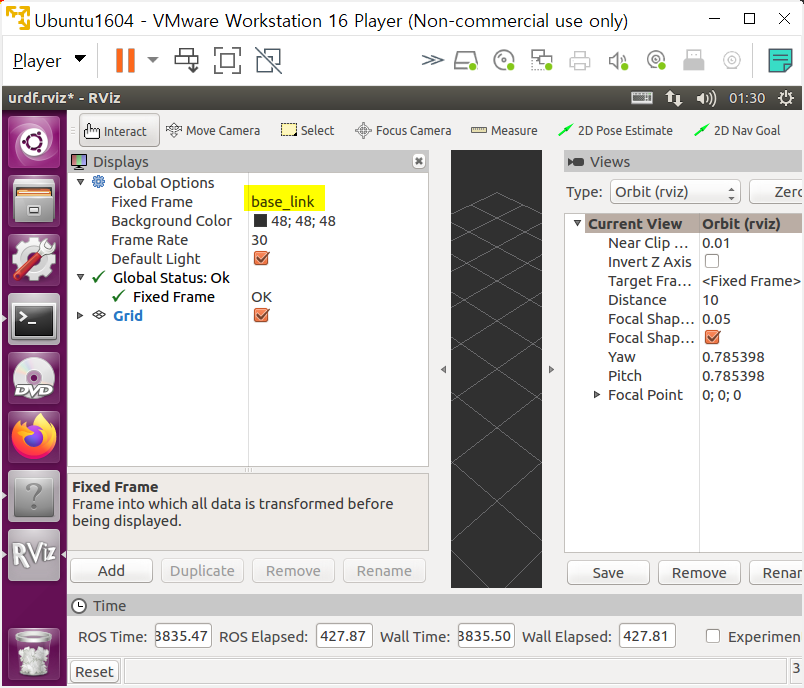804x688 pixels.
Task: Toggle the Focal Shape enabled checkbox
Action: tap(712, 337)
